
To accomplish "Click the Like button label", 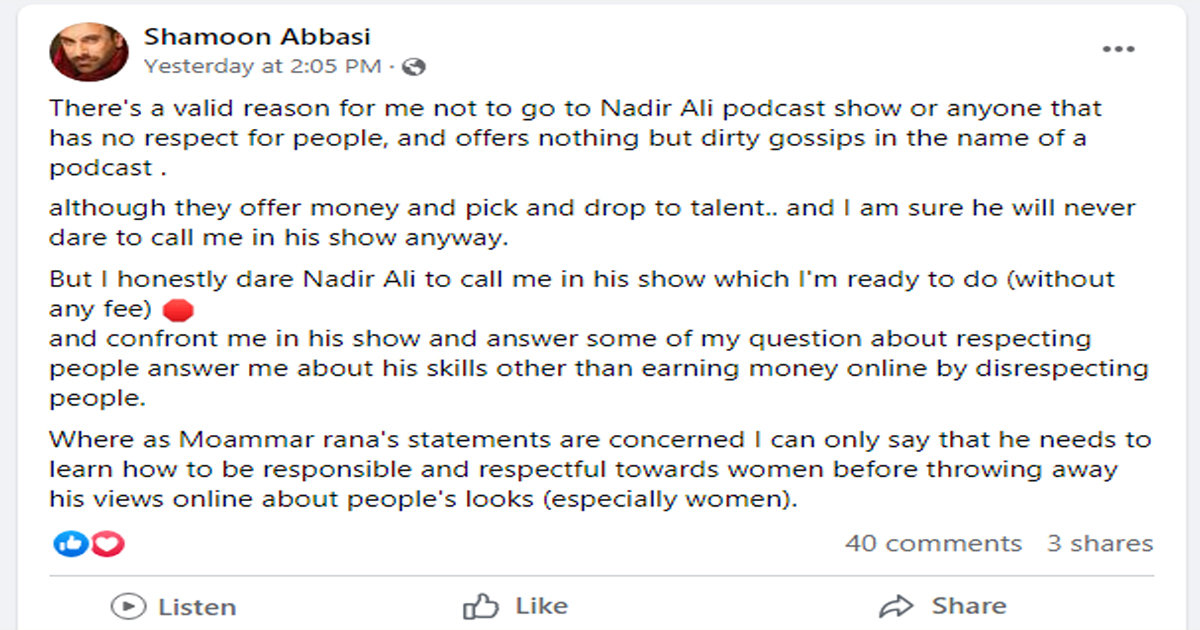I will 542,606.
